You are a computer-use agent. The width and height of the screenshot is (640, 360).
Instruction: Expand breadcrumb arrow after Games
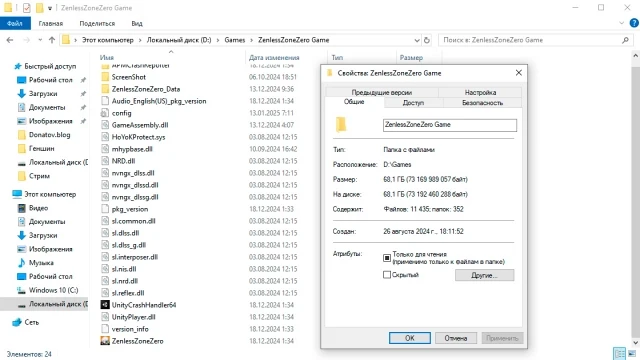[x=251, y=40]
